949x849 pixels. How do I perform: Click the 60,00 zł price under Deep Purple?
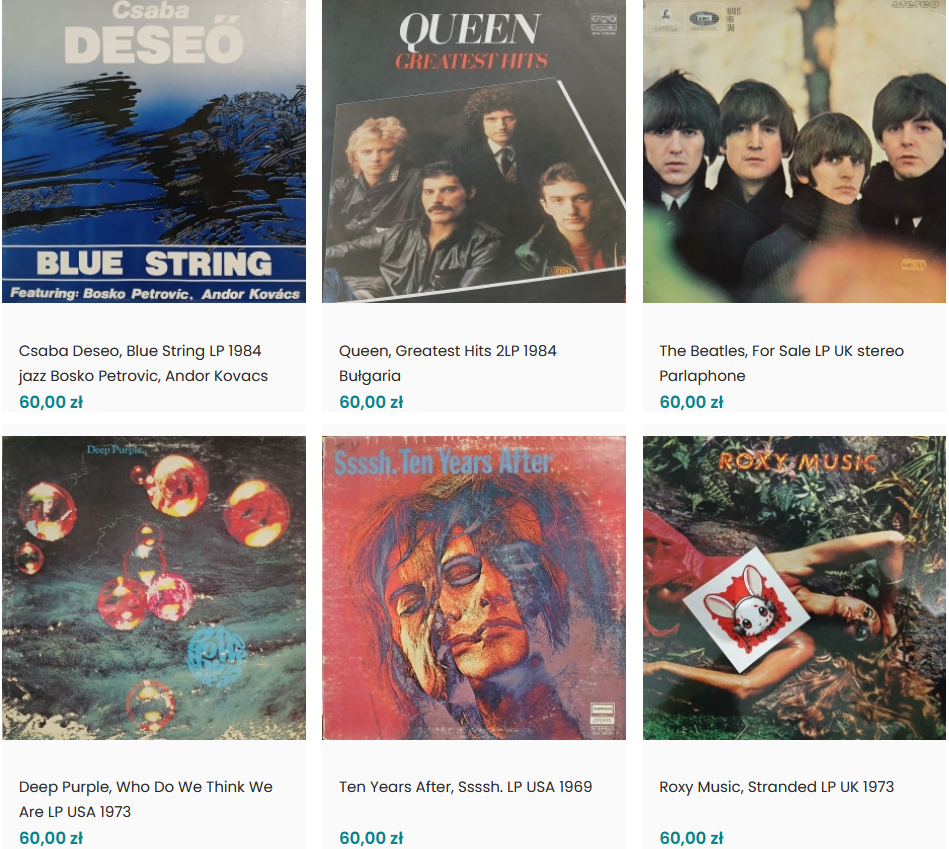[x=51, y=838]
